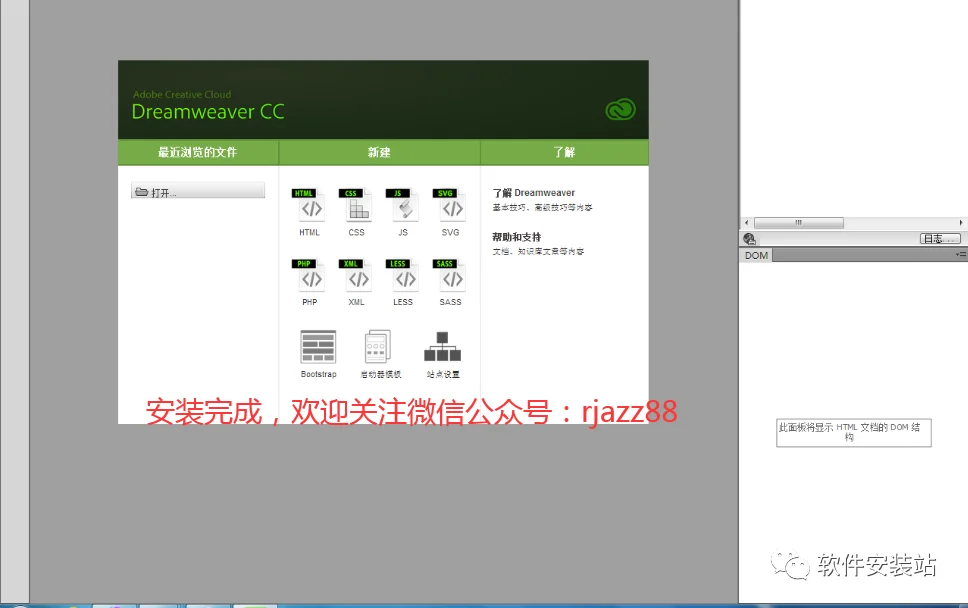Open the 启动器模板 starter templates
Viewport: 968px width, 608px height.
380,354
